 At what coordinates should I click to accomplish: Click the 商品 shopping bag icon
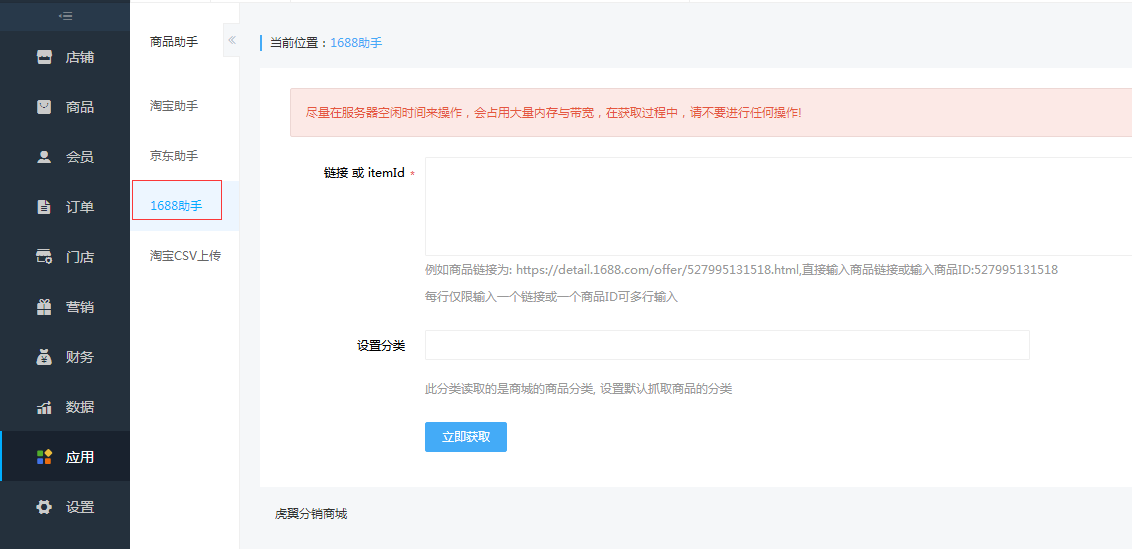44,107
